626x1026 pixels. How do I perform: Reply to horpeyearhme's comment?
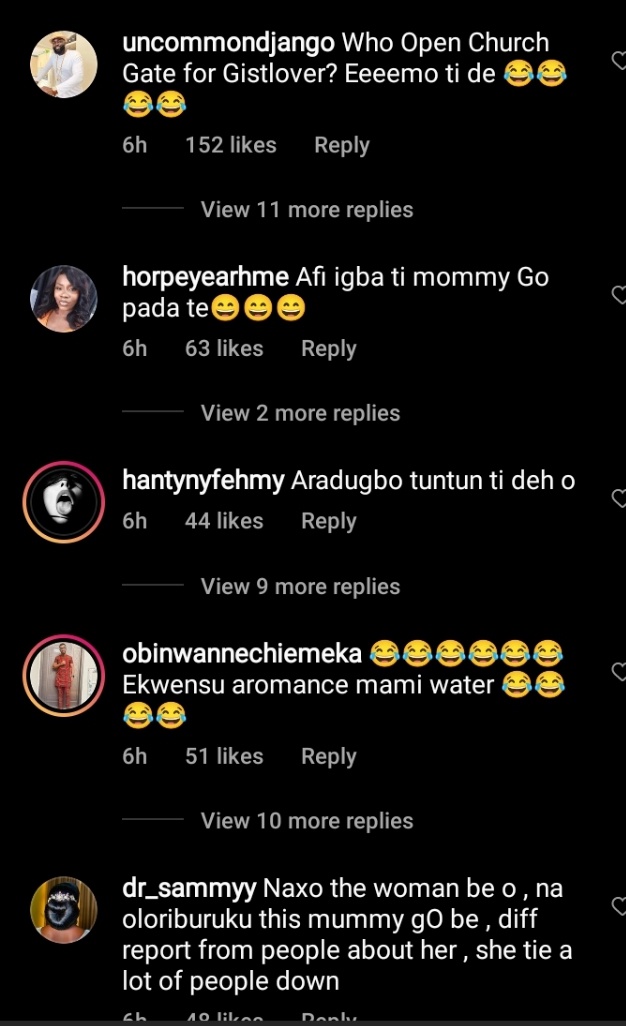(328, 349)
